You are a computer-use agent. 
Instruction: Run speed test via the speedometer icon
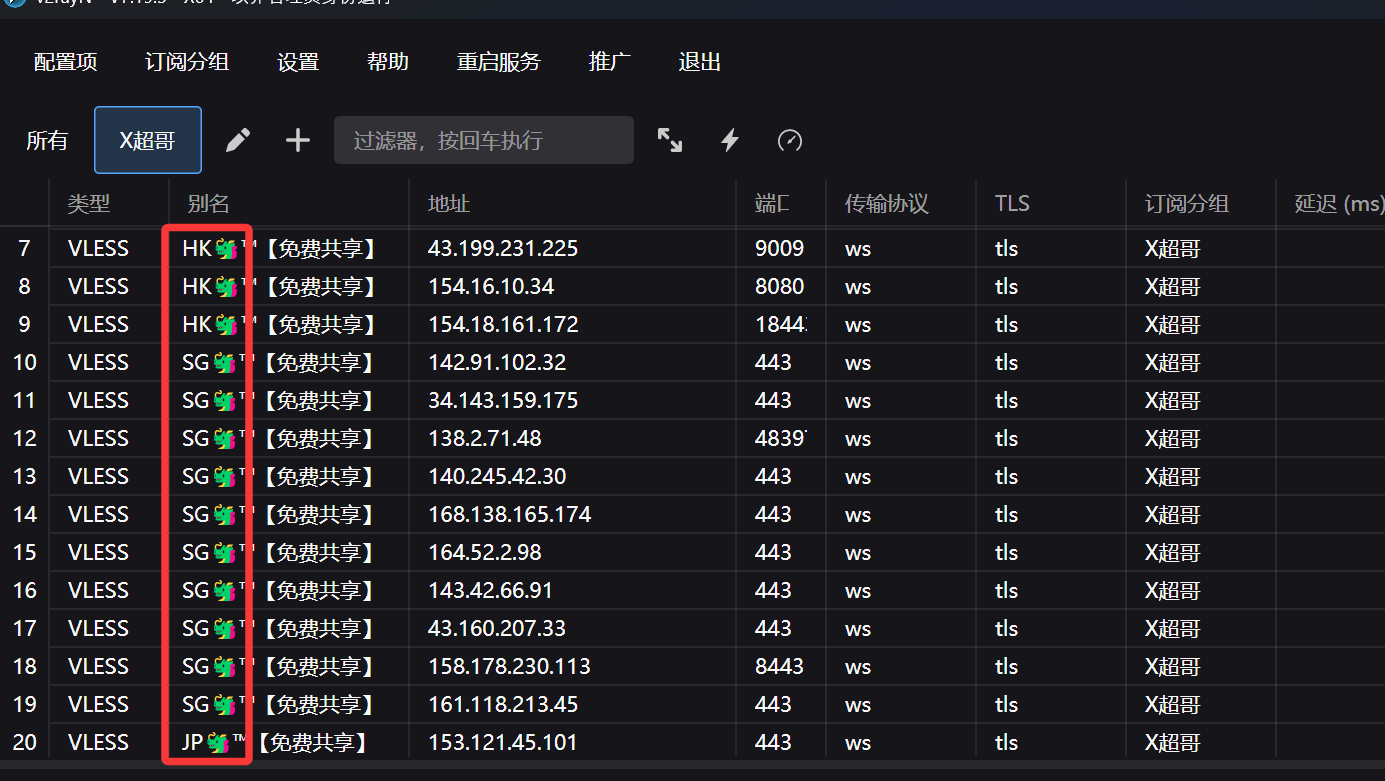790,140
